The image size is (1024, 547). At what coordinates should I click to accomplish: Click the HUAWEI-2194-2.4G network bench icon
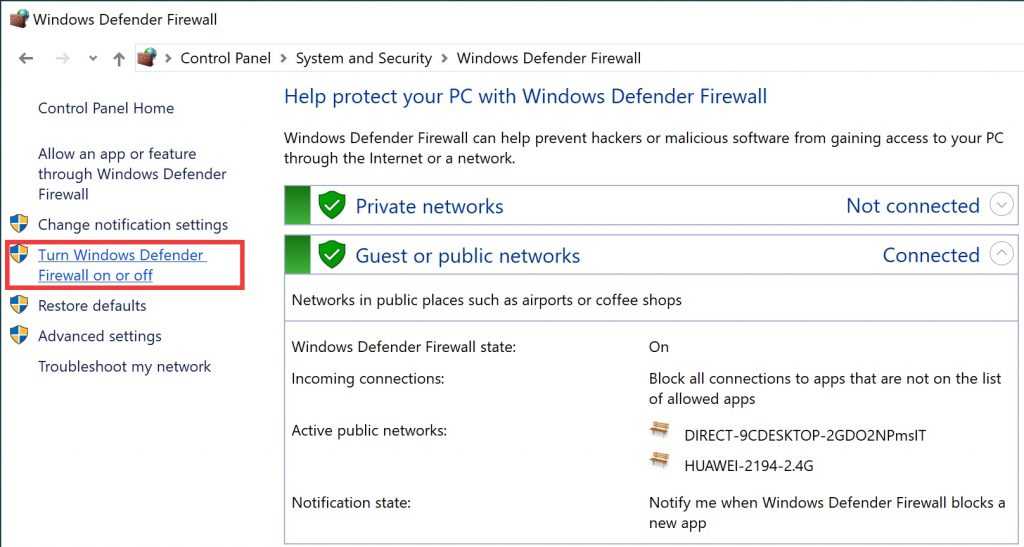pos(659,461)
